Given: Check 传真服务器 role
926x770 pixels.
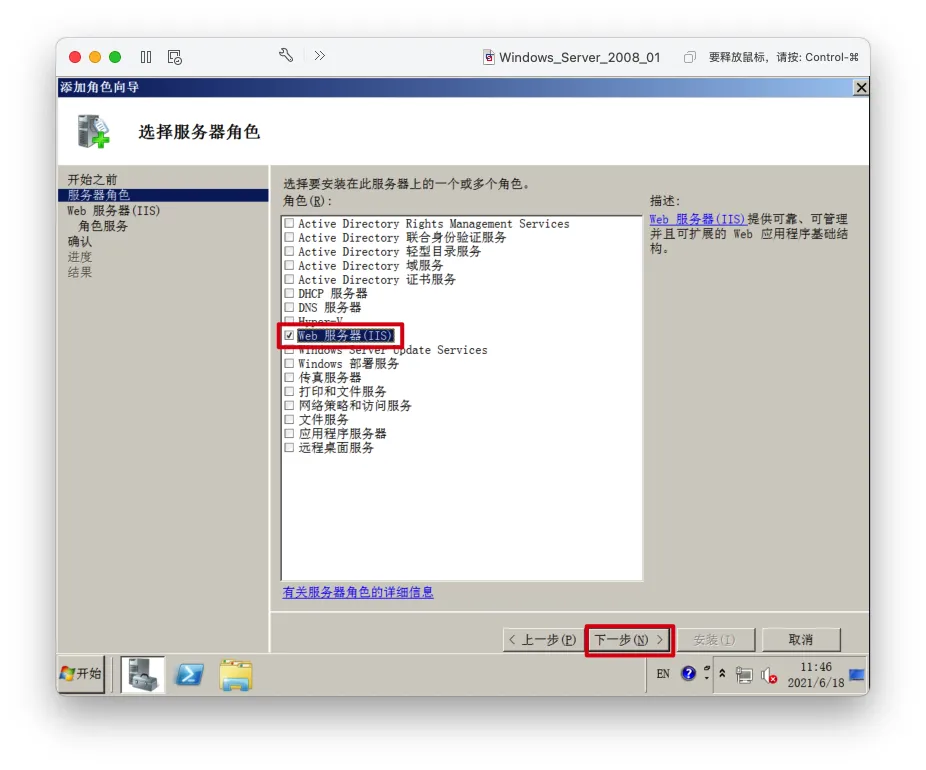Looking at the screenshot, I should pos(289,377).
